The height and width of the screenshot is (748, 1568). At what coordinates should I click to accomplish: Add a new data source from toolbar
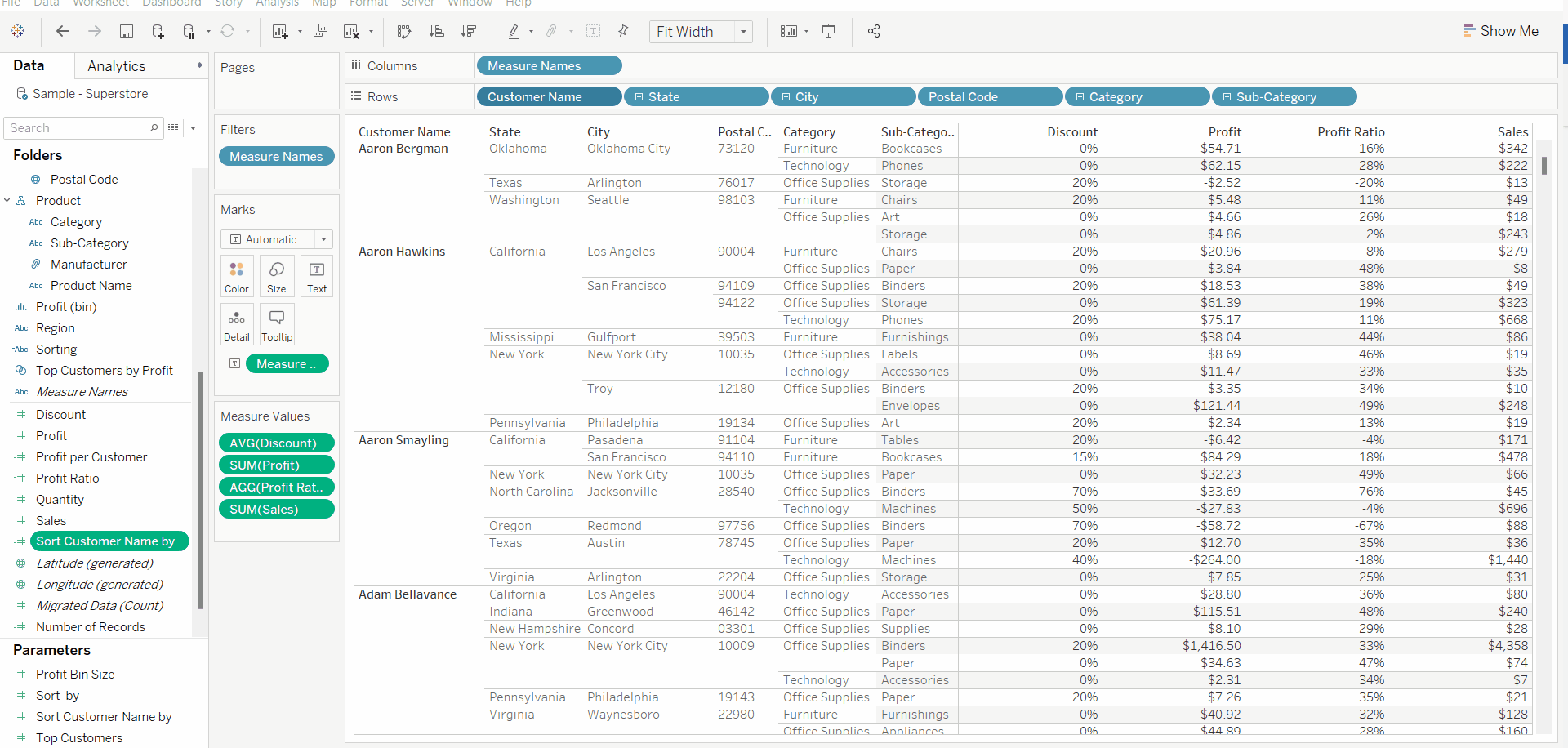click(158, 31)
